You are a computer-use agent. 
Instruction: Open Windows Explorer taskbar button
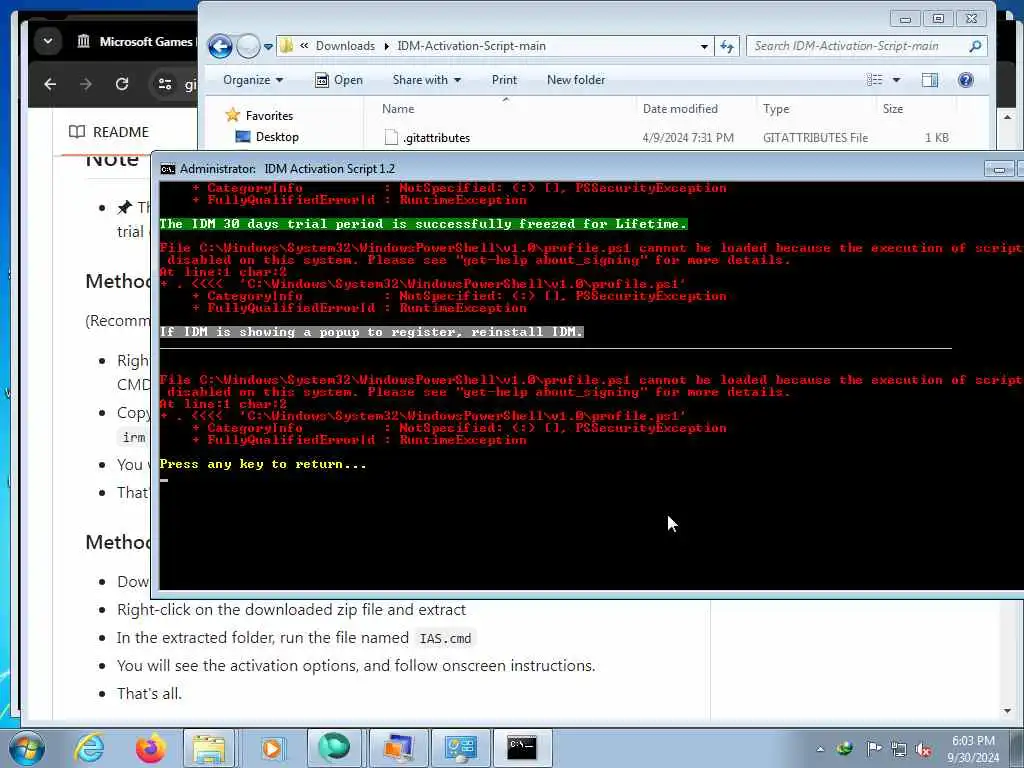pos(209,748)
